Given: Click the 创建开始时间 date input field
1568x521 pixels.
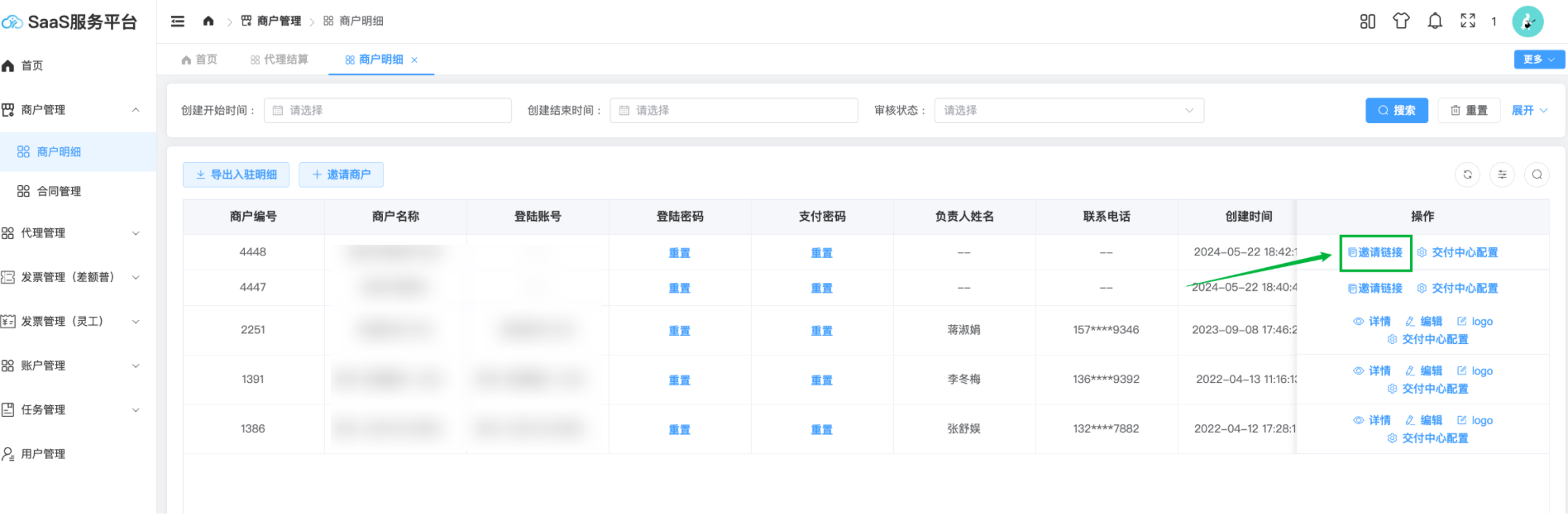Looking at the screenshot, I should (x=387, y=110).
